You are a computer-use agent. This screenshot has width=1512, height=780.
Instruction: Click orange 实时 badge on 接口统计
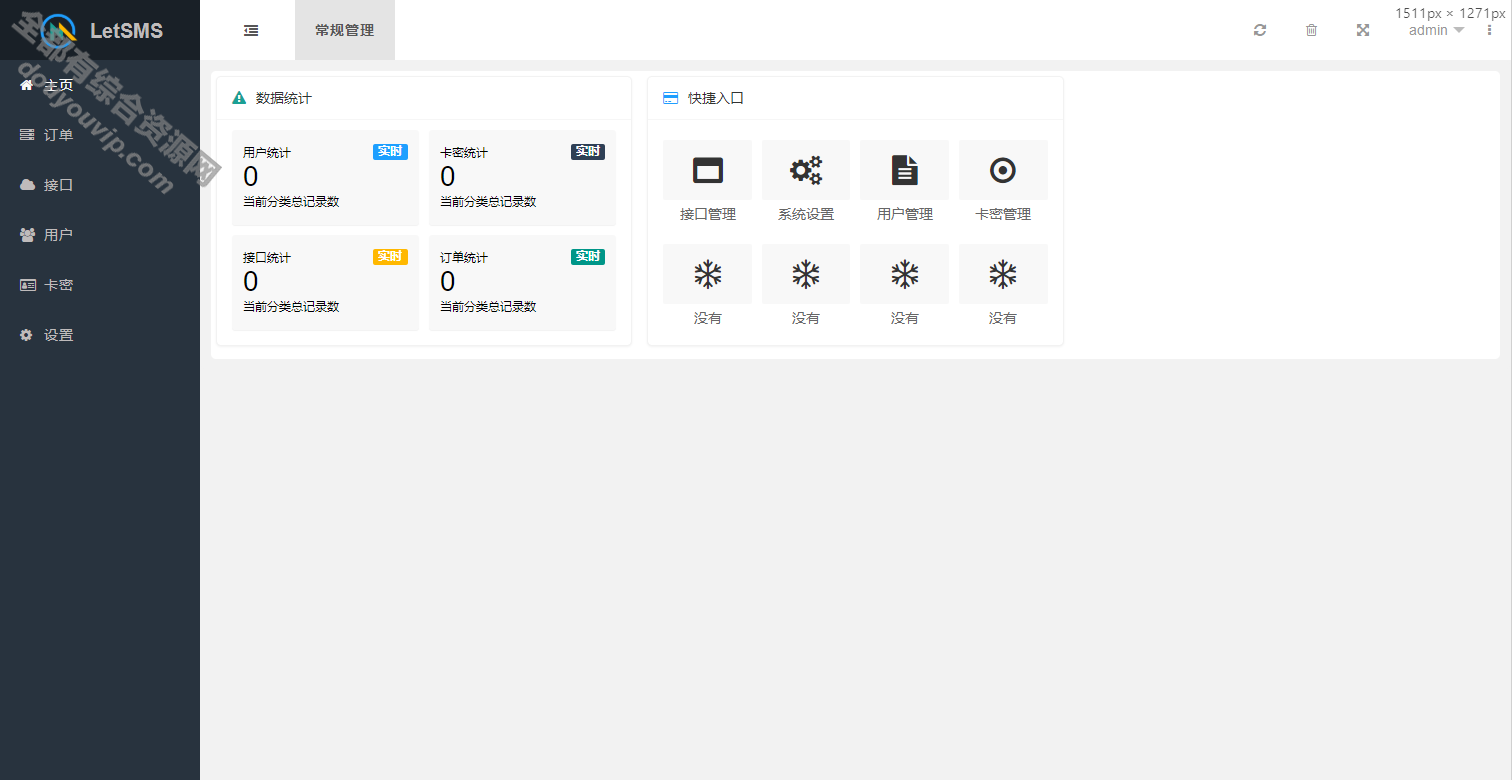390,257
